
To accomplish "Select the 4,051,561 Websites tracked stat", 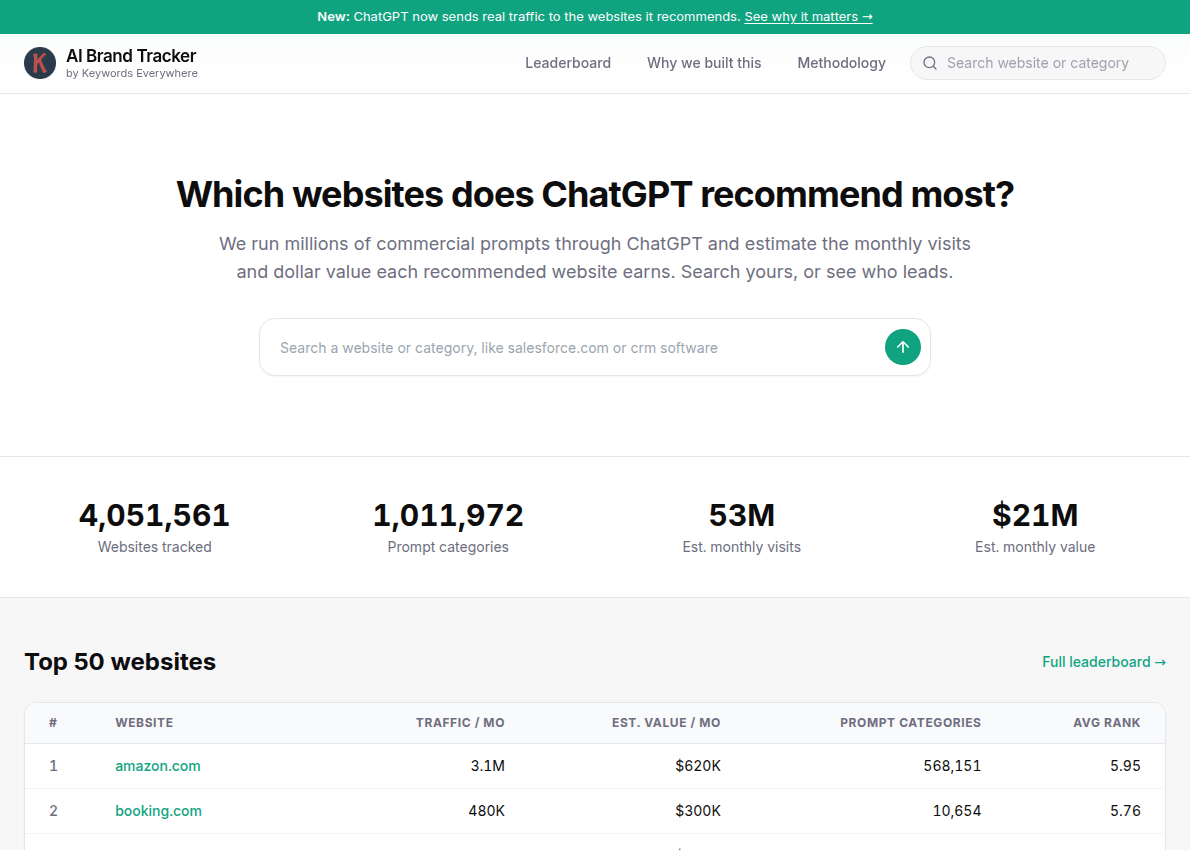I will [154, 527].
